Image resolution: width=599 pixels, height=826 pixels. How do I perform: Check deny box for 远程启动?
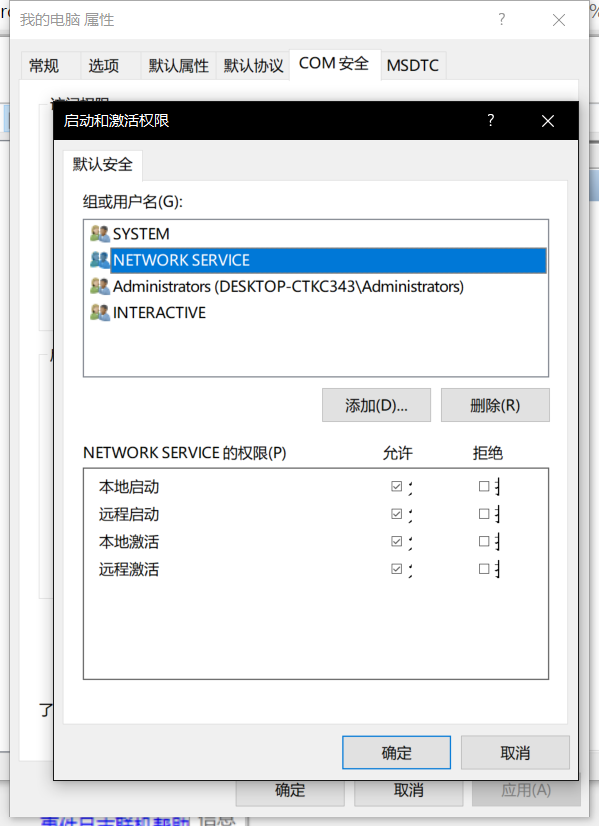484,514
